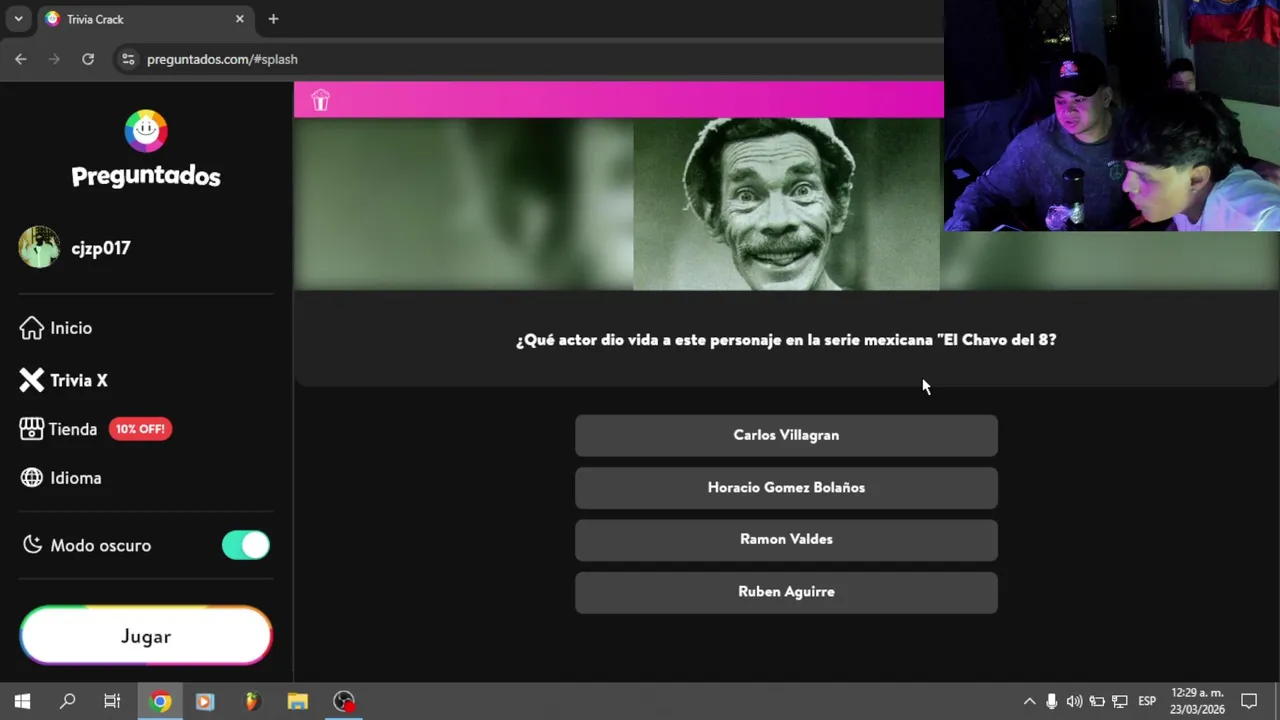This screenshot has height=720, width=1280.
Task: Open the Windows Start menu
Action: (x=22, y=701)
